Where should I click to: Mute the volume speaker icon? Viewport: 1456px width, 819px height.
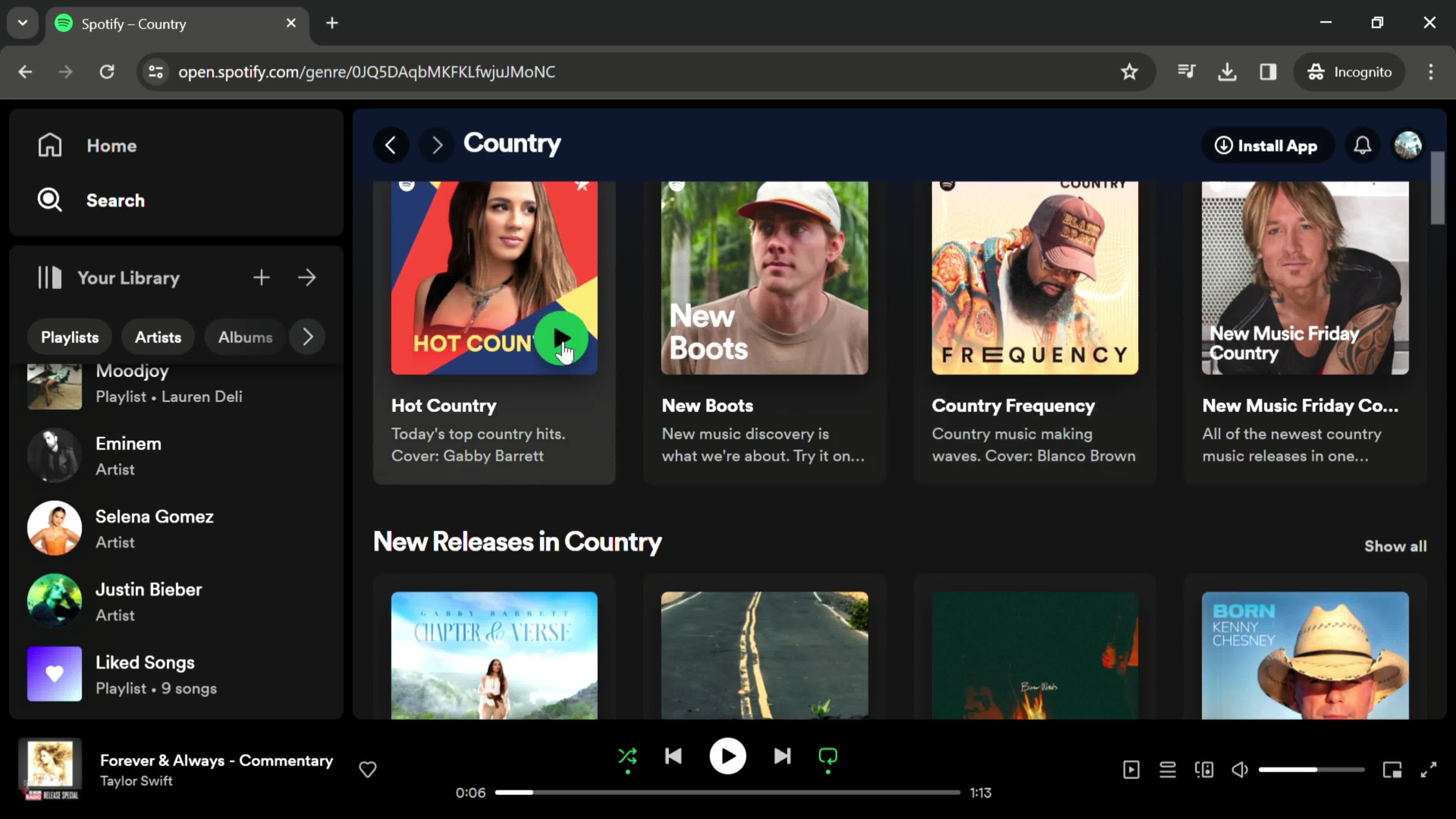(x=1239, y=769)
